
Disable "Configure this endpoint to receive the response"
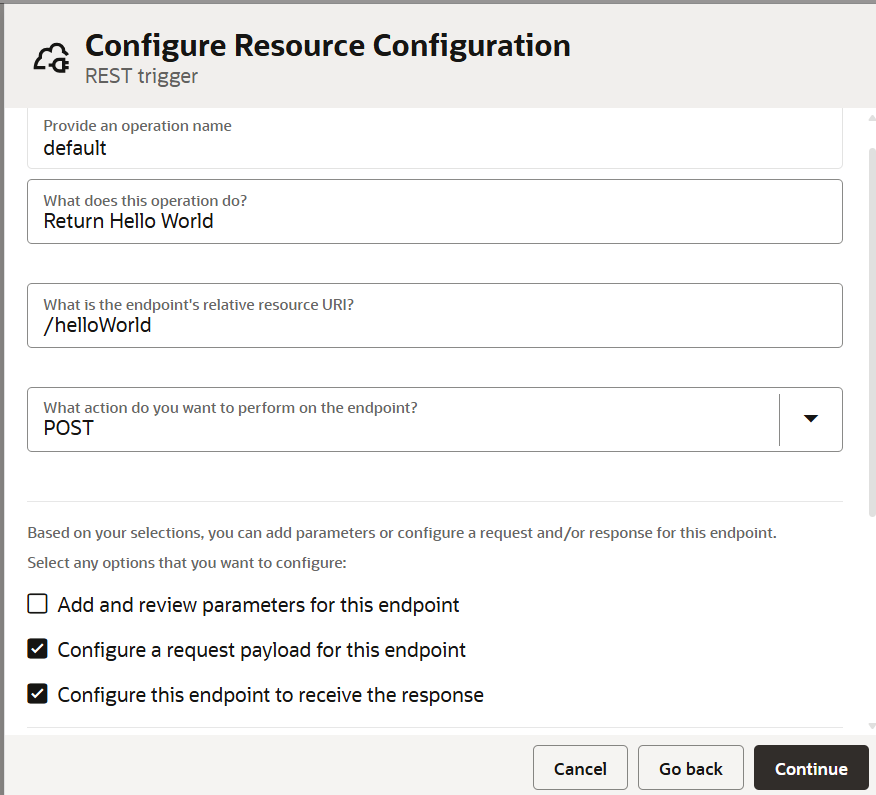click(x=37, y=694)
